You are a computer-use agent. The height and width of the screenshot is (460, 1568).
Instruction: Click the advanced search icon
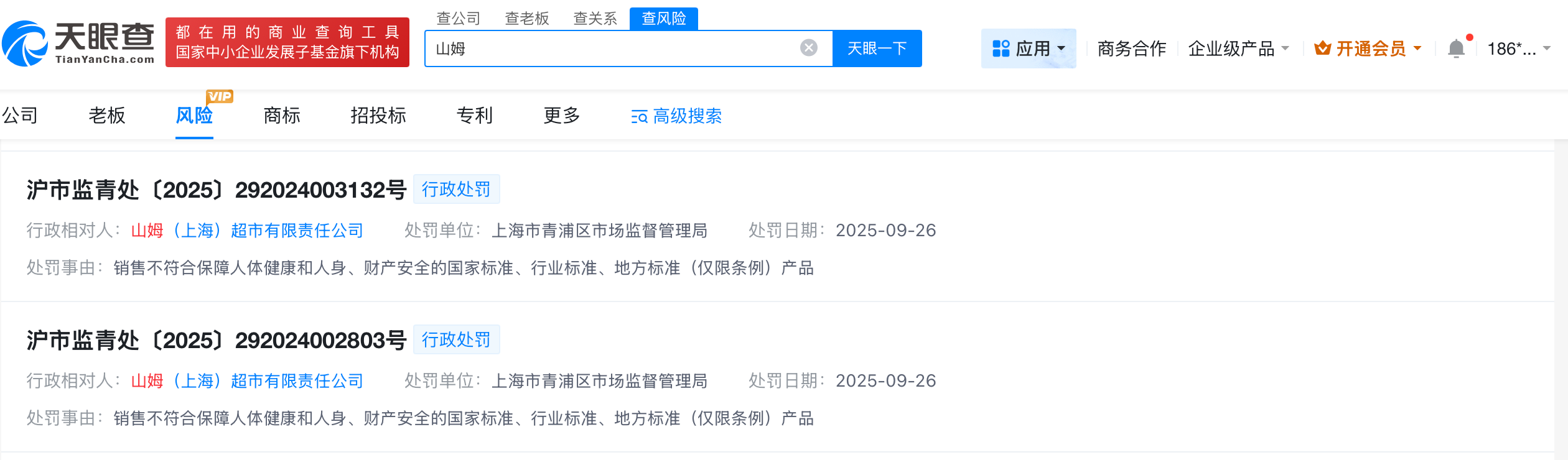coord(639,116)
